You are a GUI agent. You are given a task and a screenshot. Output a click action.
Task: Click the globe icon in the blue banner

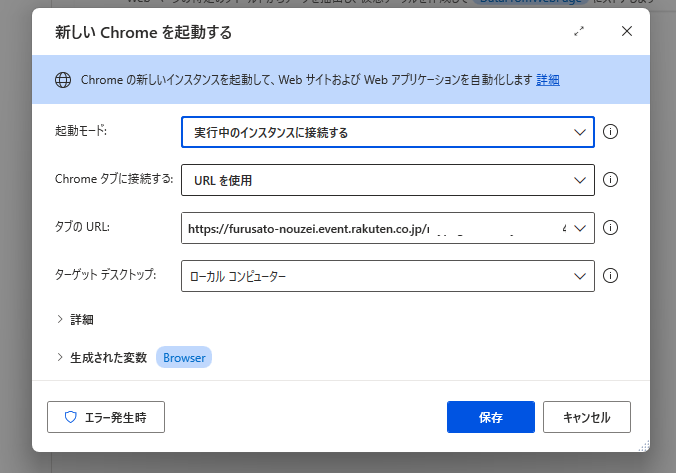tap(63, 80)
